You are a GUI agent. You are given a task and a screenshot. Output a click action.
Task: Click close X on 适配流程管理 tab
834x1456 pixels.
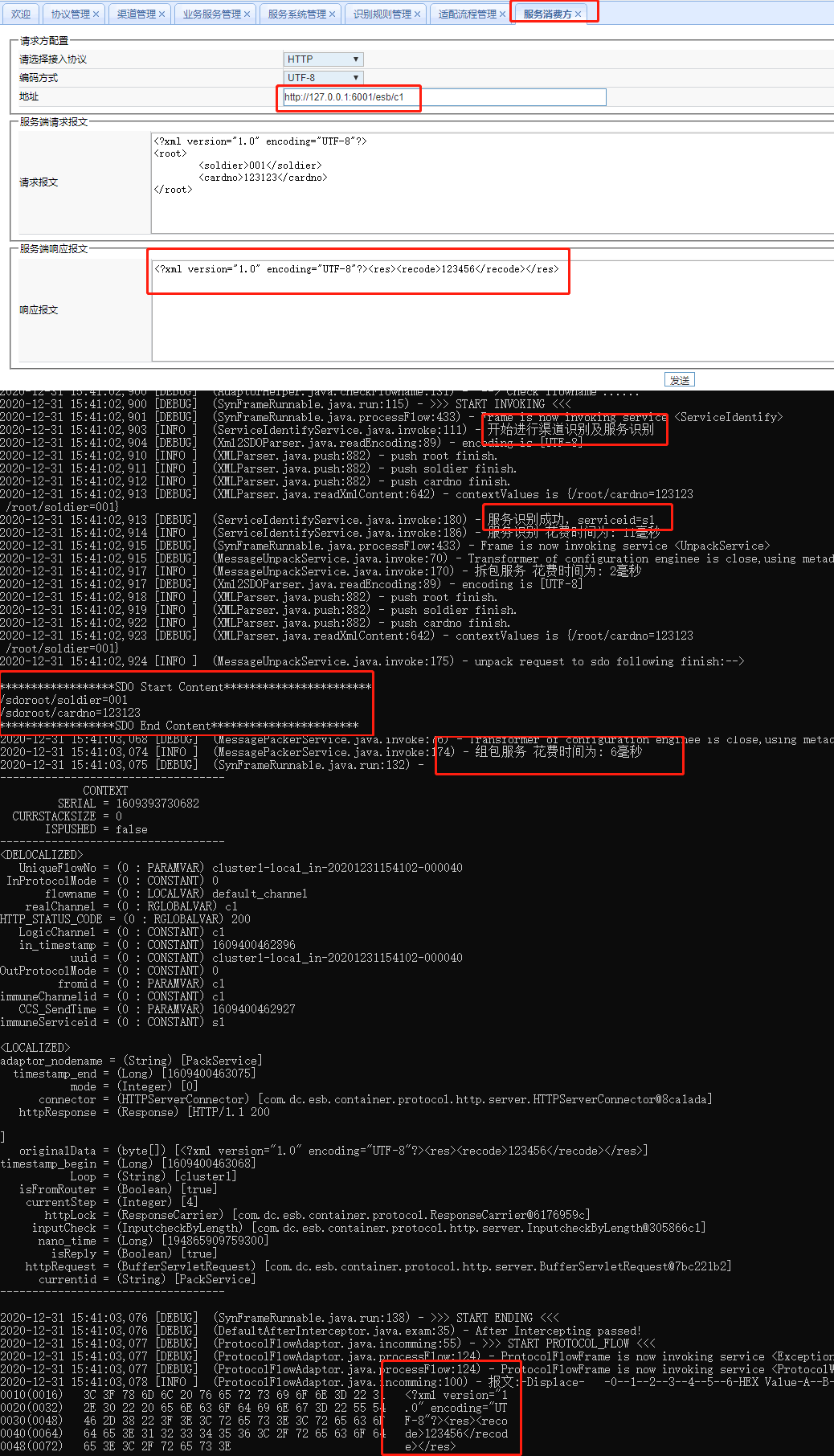coord(502,14)
